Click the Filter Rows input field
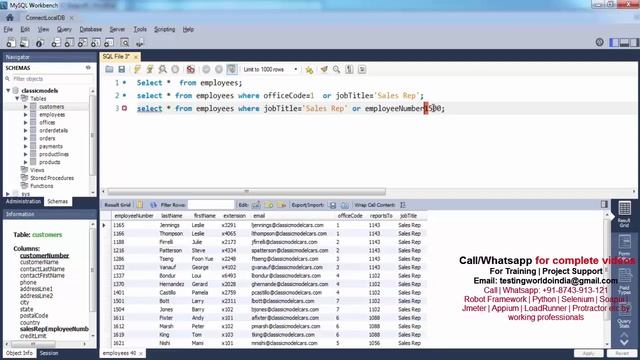This screenshot has width=640, height=360. pyautogui.click(x=211, y=205)
